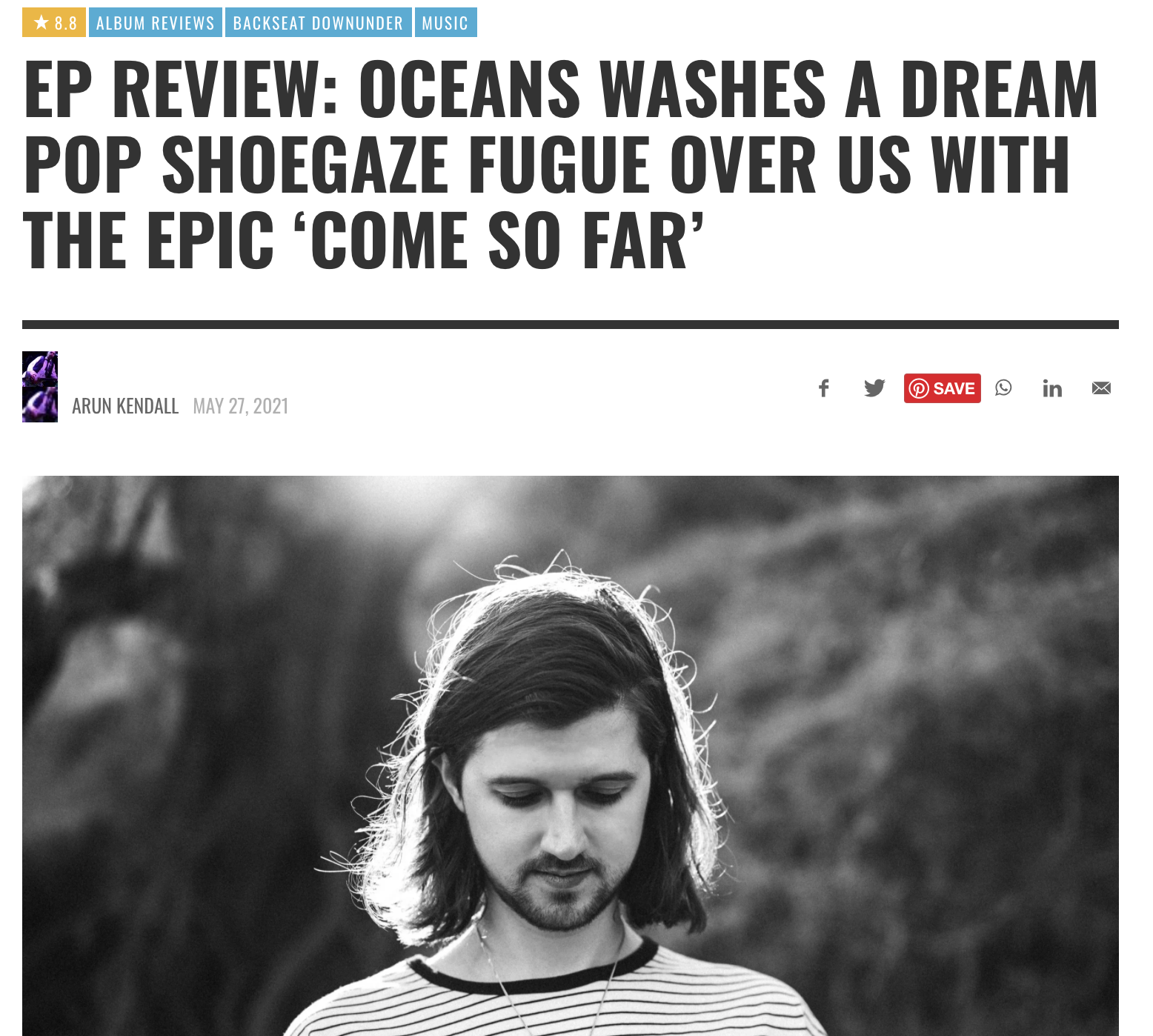Open the Album Reviews category tag
The height and width of the screenshot is (1036, 1153).
156,22
